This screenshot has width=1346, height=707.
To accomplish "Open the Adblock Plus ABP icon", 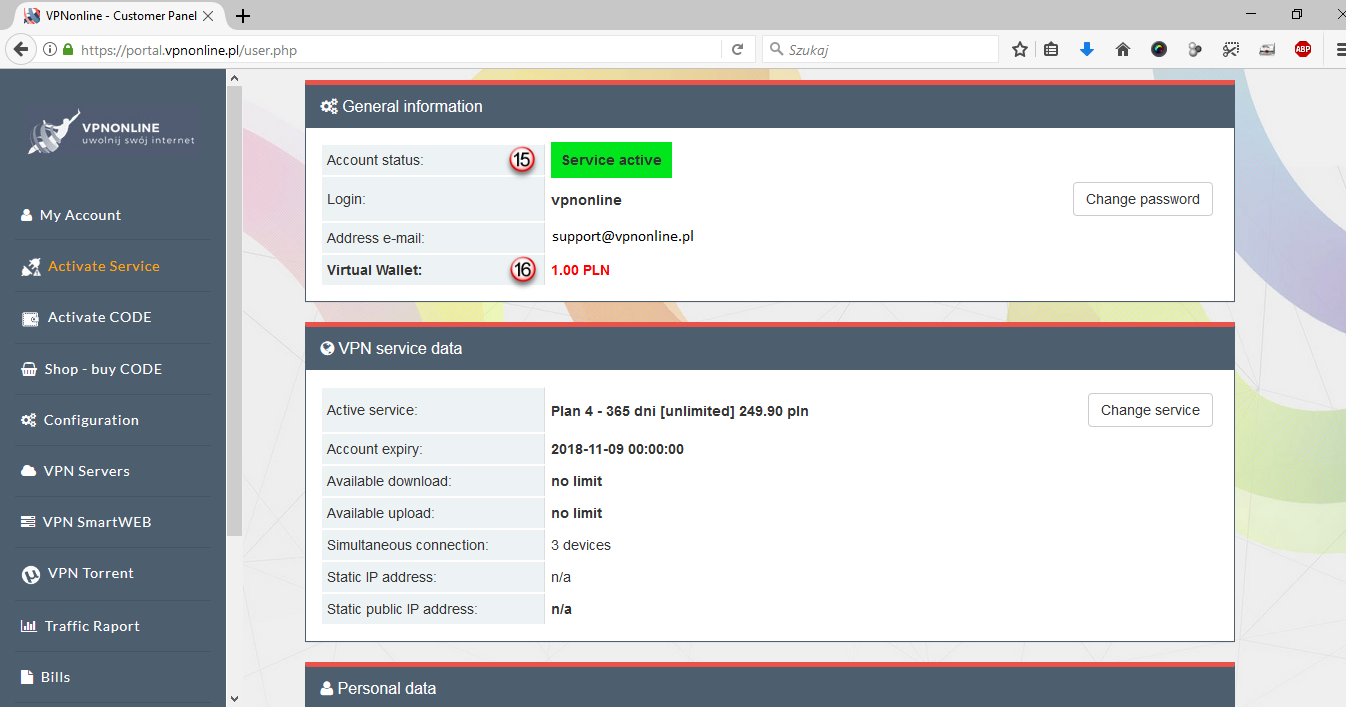I will 1303,49.
